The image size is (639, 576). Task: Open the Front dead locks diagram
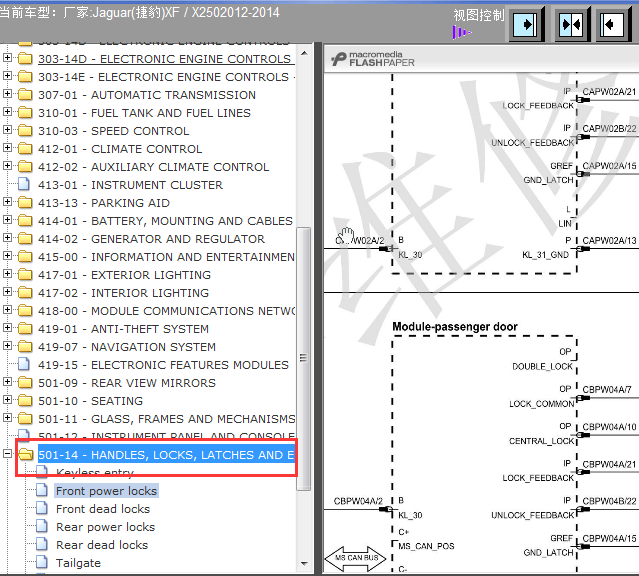[x=103, y=509]
